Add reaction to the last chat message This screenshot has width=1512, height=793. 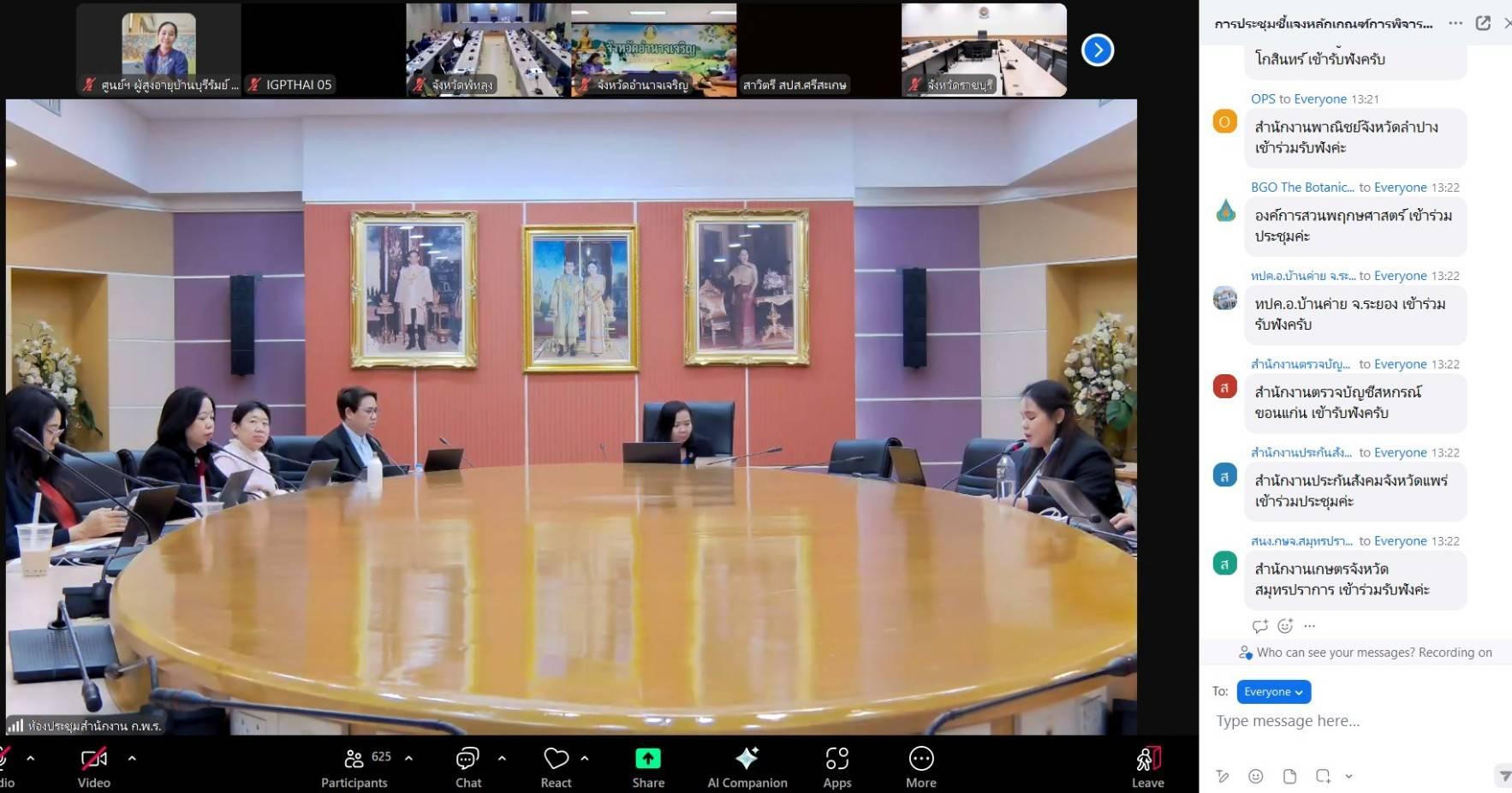[1284, 626]
